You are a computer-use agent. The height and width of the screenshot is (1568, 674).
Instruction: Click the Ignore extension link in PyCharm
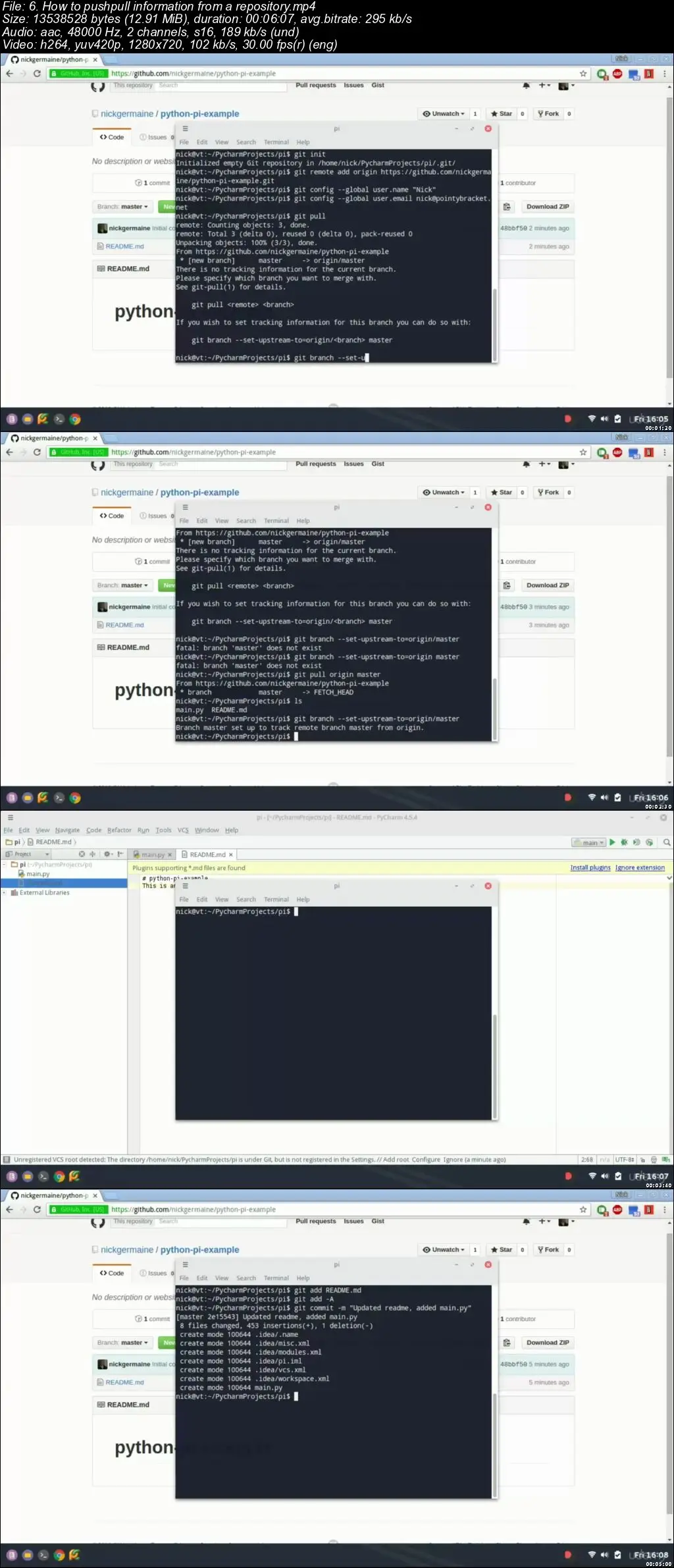coord(640,868)
